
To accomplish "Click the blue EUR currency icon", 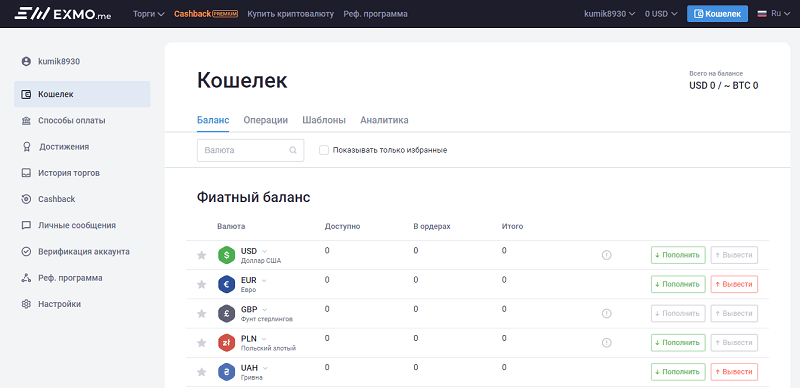I will pyautogui.click(x=226, y=284).
